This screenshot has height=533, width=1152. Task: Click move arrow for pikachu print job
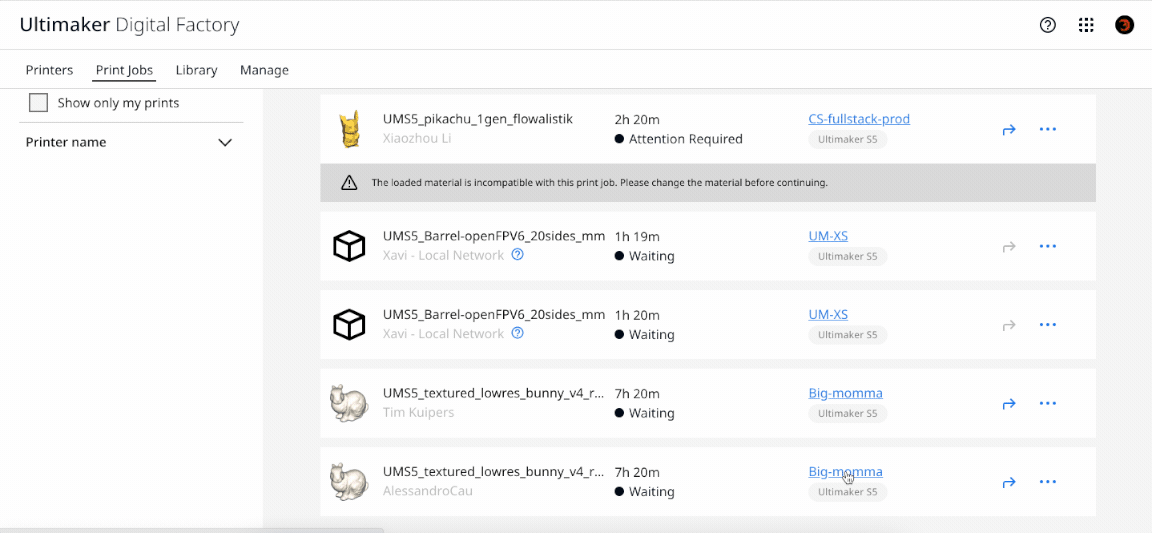[x=1009, y=129]
